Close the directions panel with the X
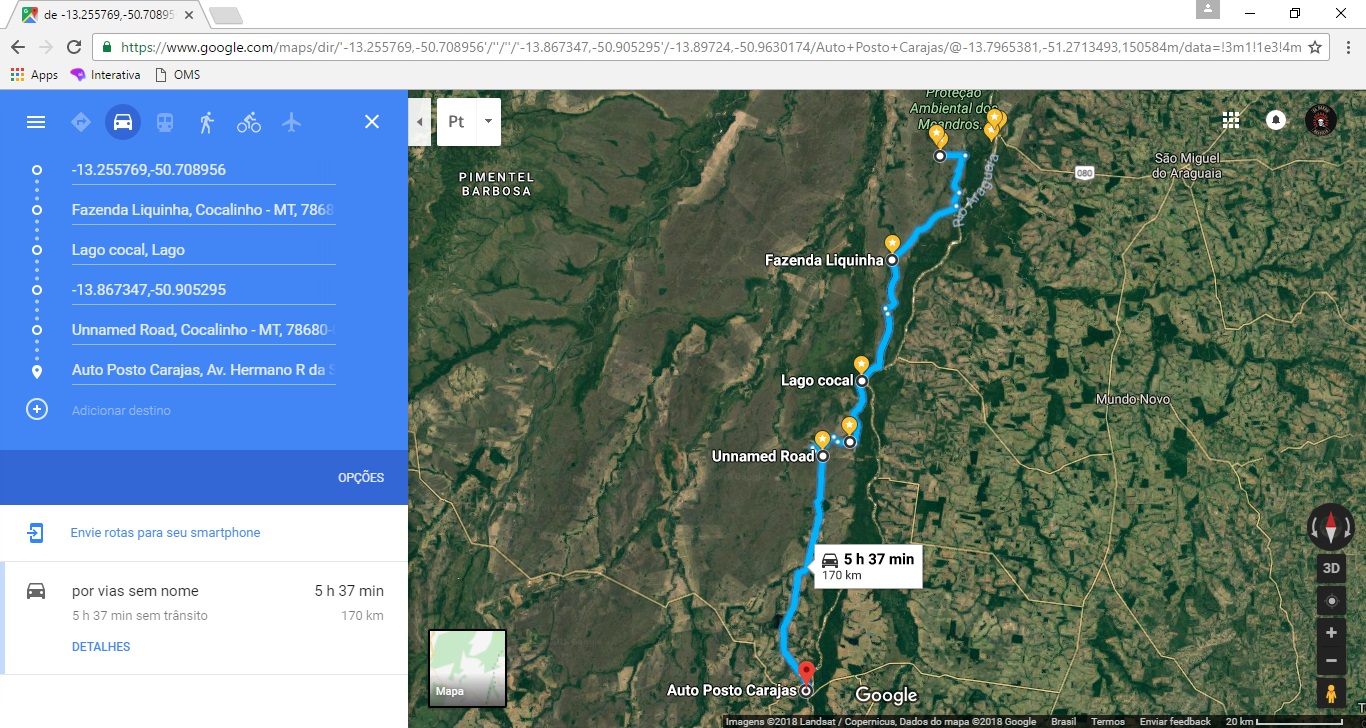Screen dimensions: 1366x728 pos(372,122)
